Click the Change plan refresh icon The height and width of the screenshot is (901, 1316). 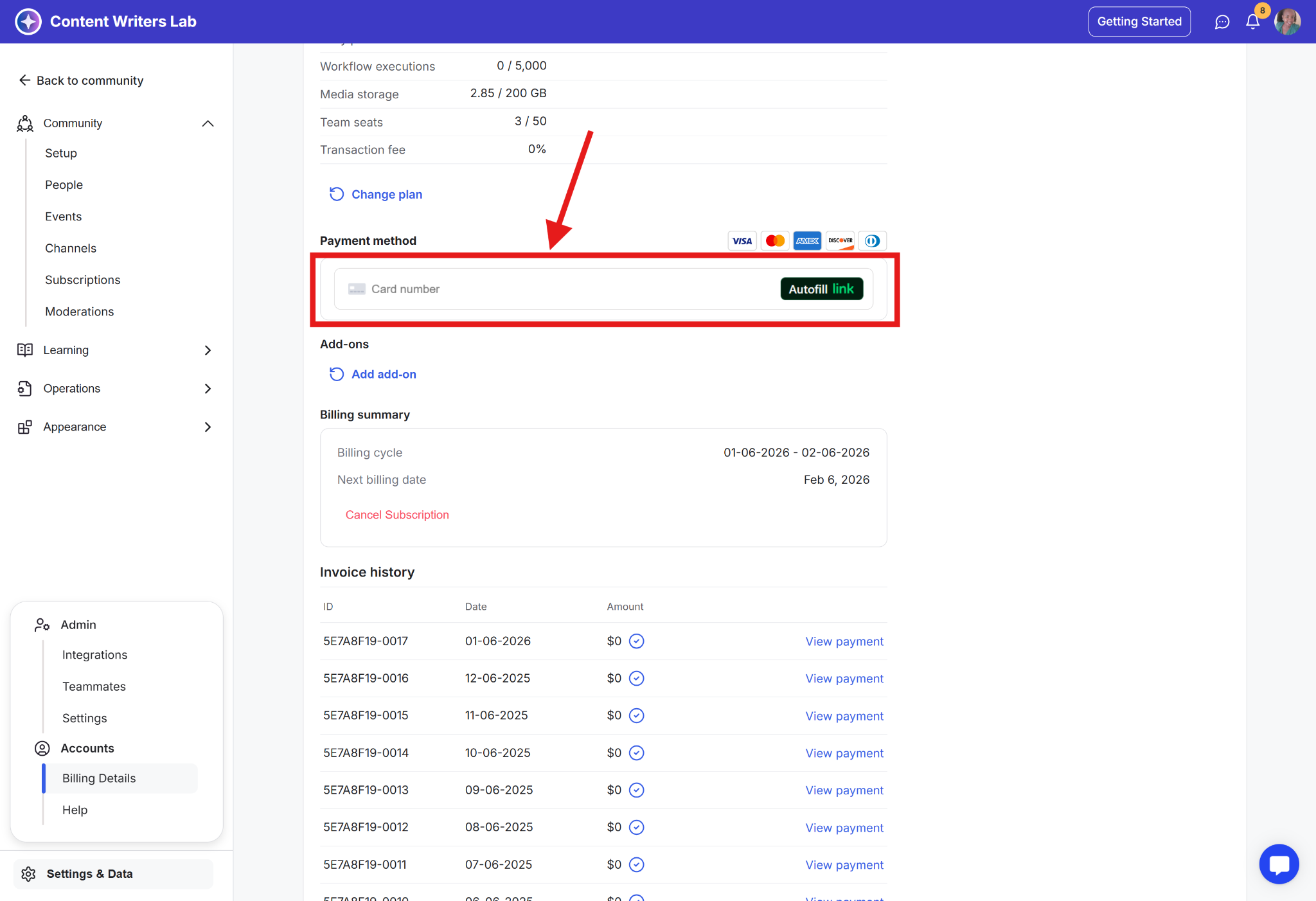tap(337, 194)
